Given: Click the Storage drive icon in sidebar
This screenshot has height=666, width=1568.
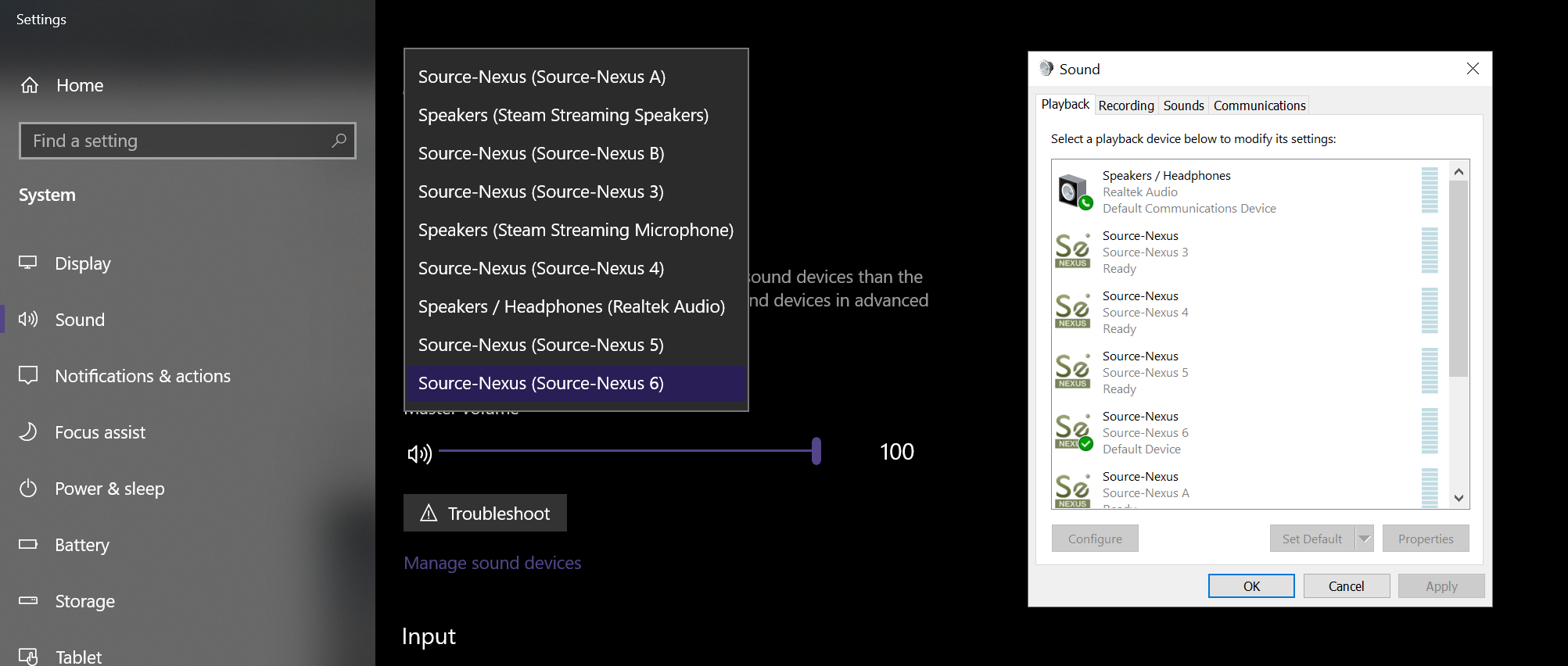Looking at the screenshot, I should (x=28, y=600).
